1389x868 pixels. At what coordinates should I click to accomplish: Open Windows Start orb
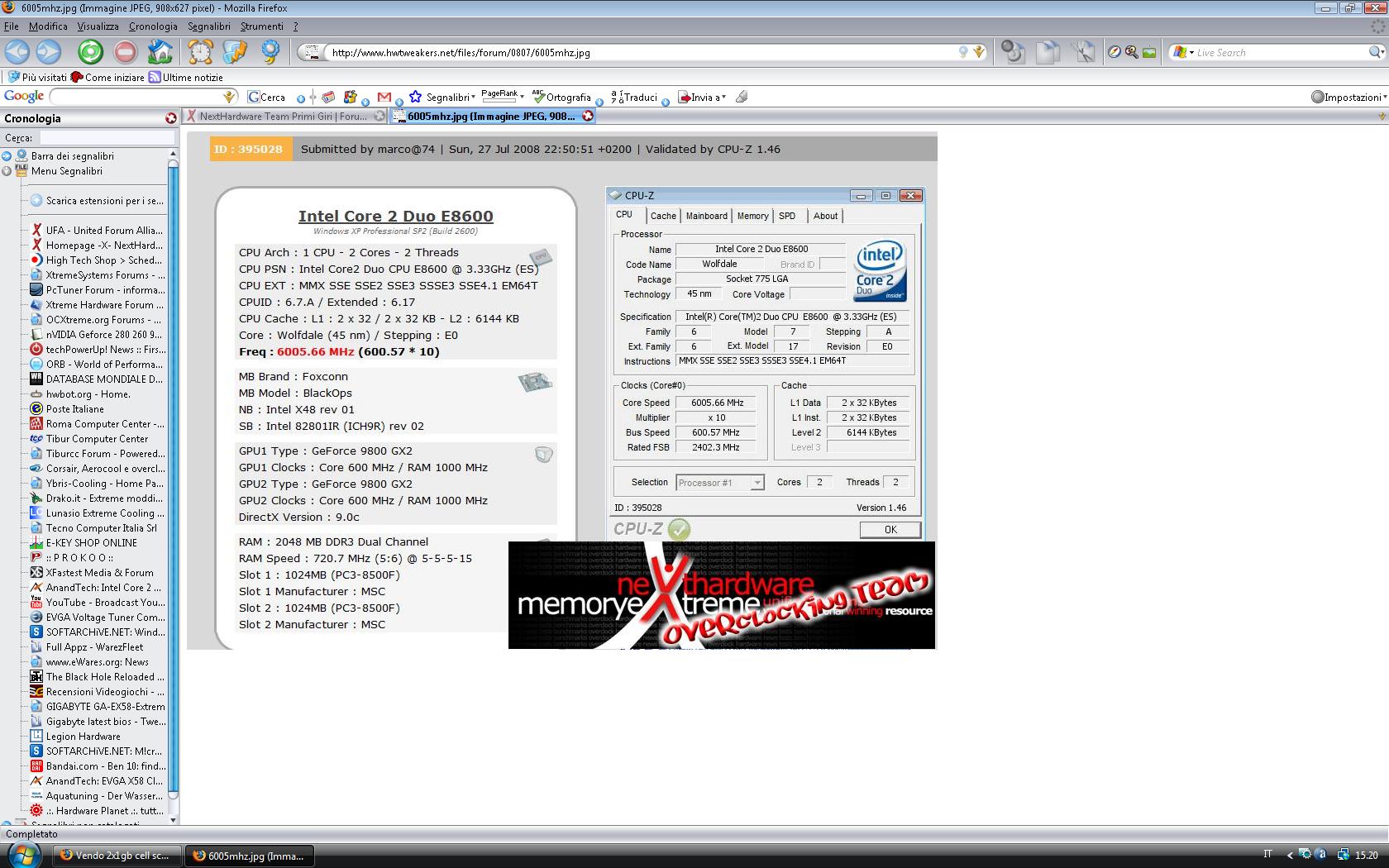point(22,856)
